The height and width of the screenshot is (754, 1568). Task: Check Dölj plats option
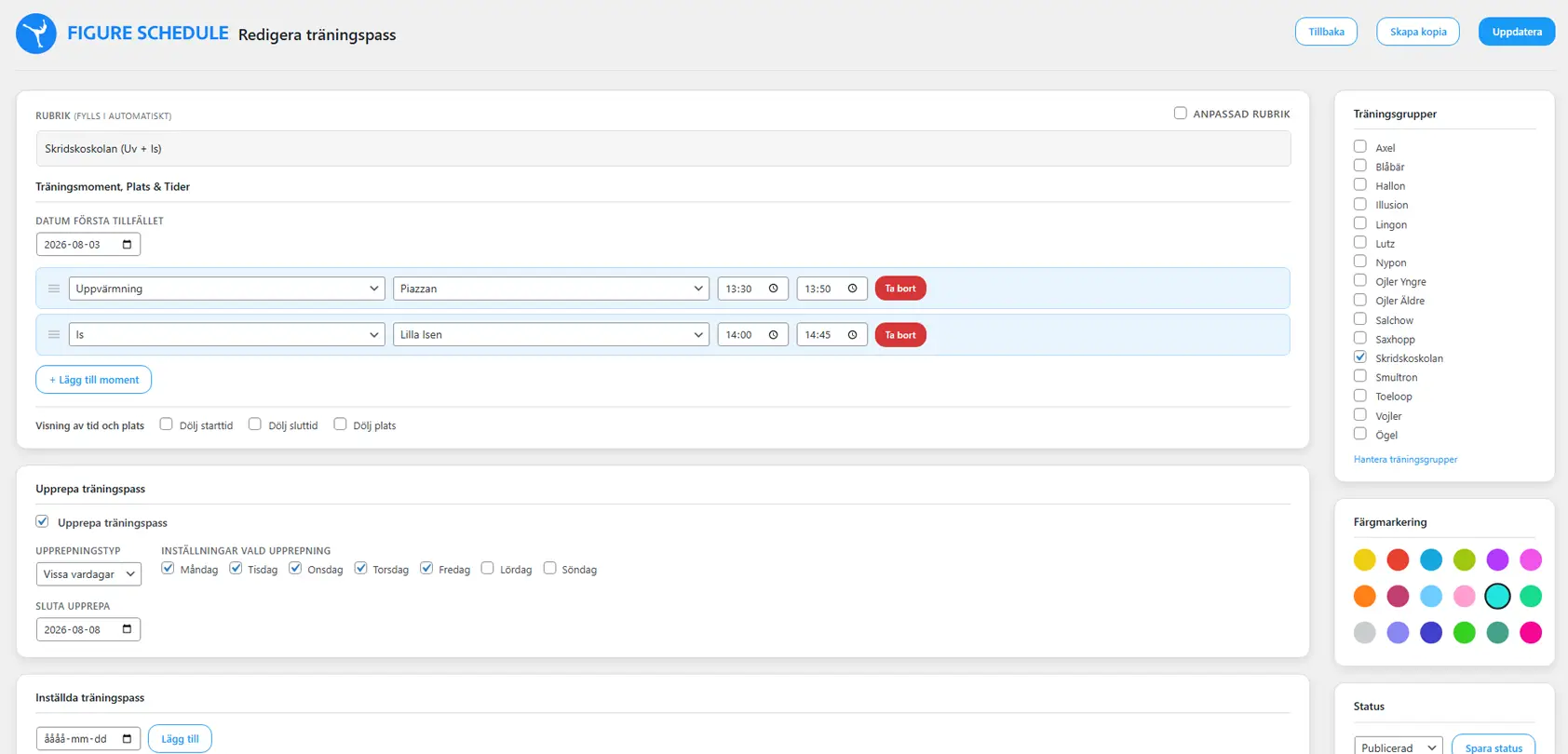(x=340, y=424)
